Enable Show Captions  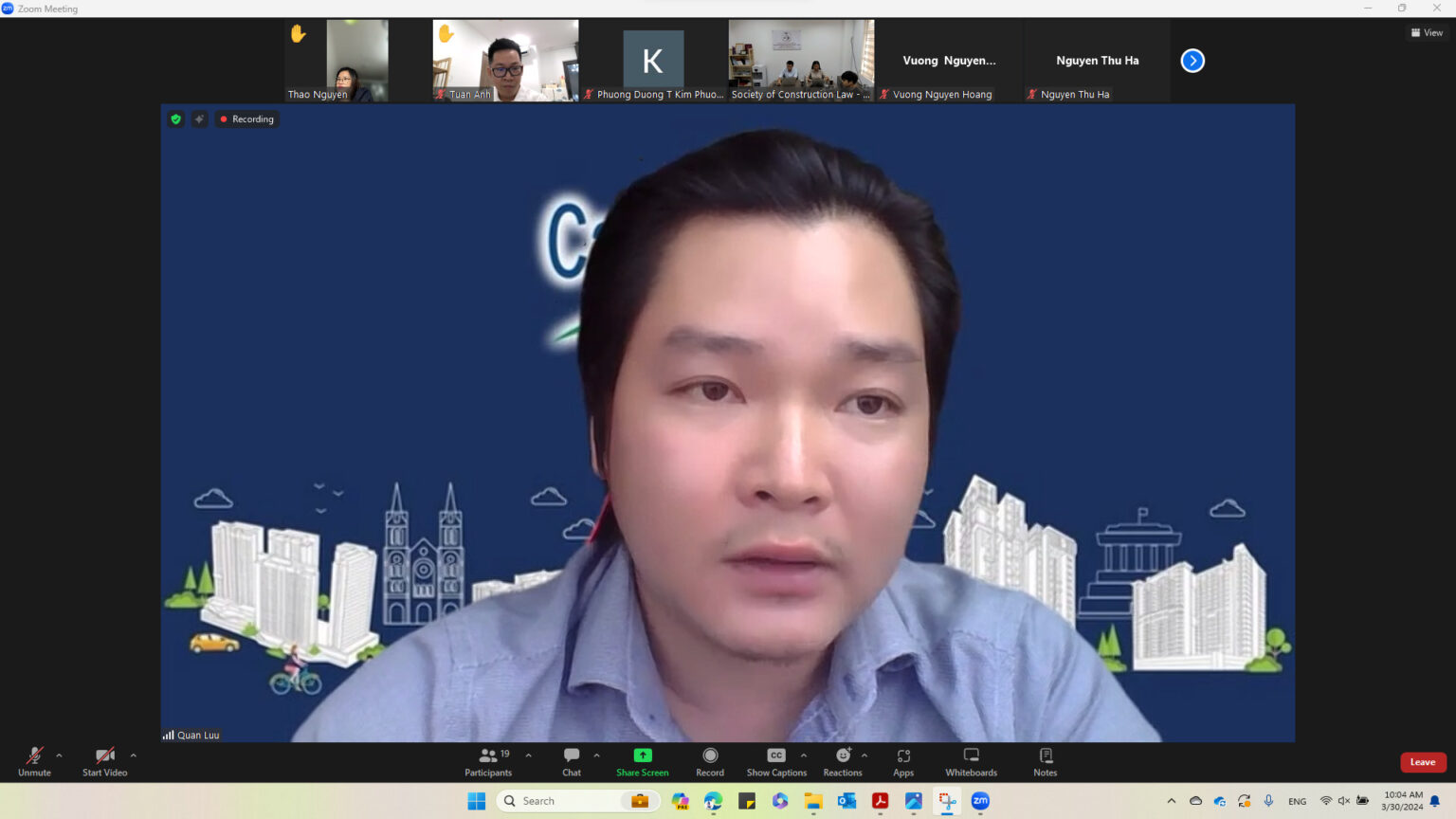pos(776,760)
